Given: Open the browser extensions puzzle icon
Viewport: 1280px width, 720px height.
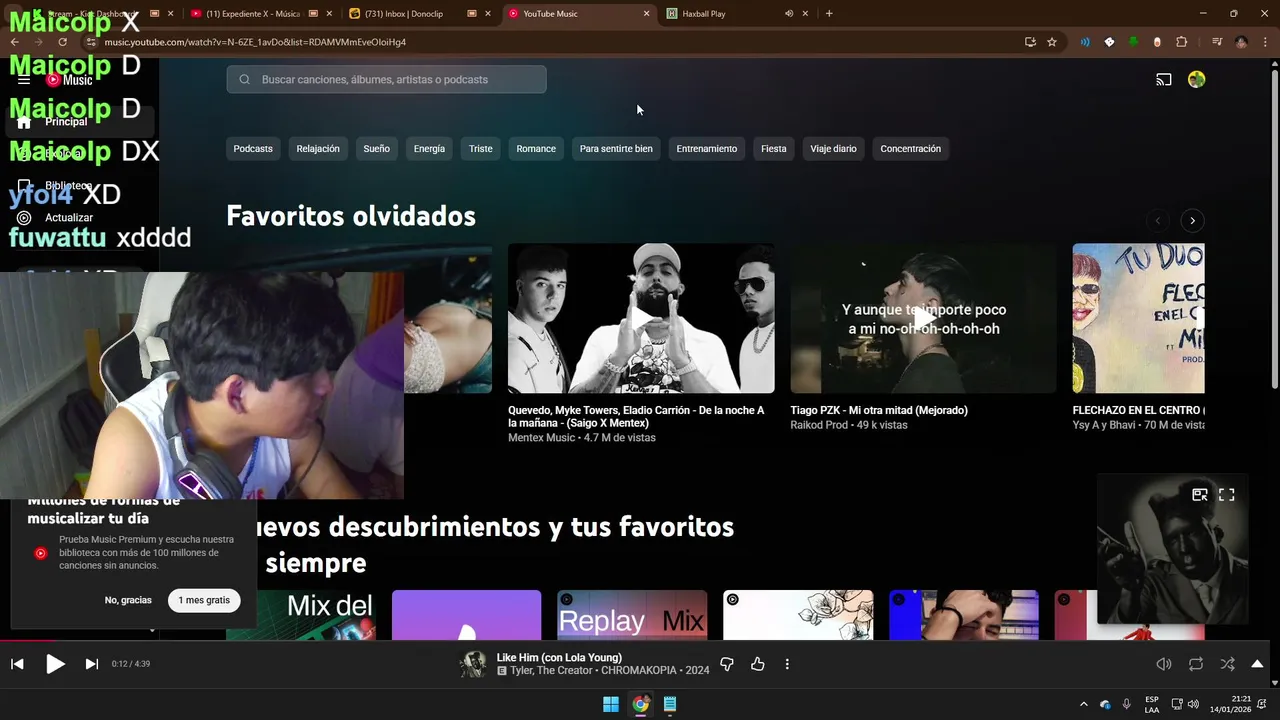Looking at the screenshot, I should [x=1181, y=42].
